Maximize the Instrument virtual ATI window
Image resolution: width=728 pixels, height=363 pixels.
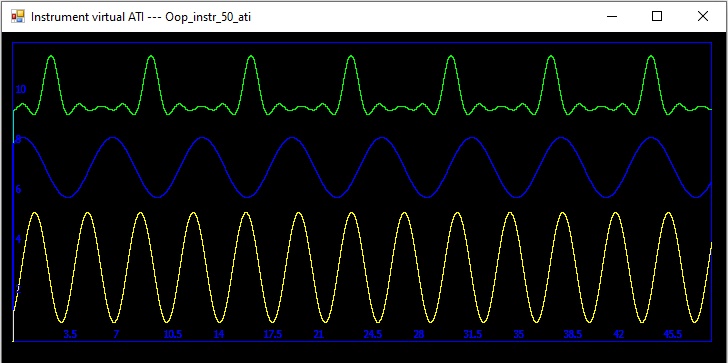[657, 16]
